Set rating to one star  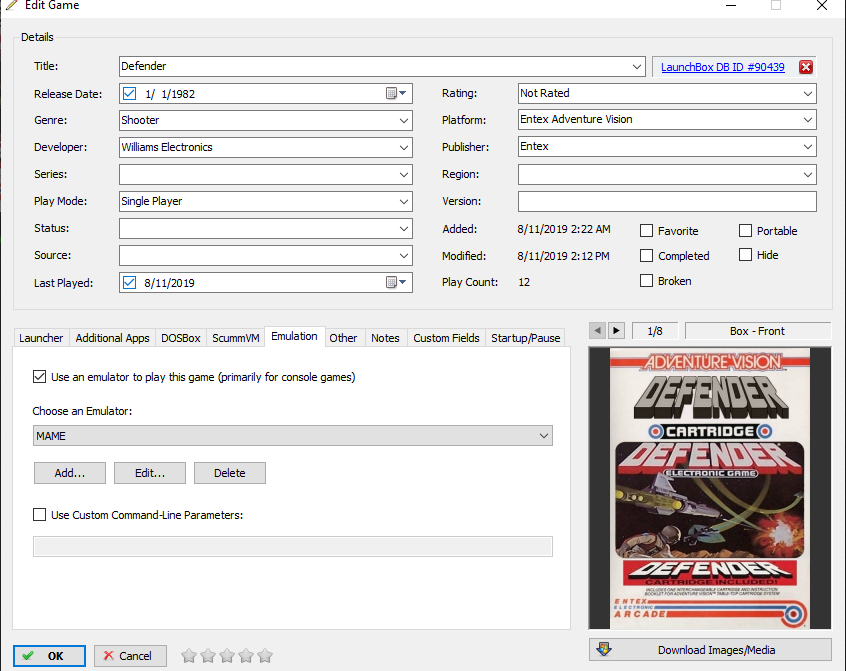tap(189, 656)
